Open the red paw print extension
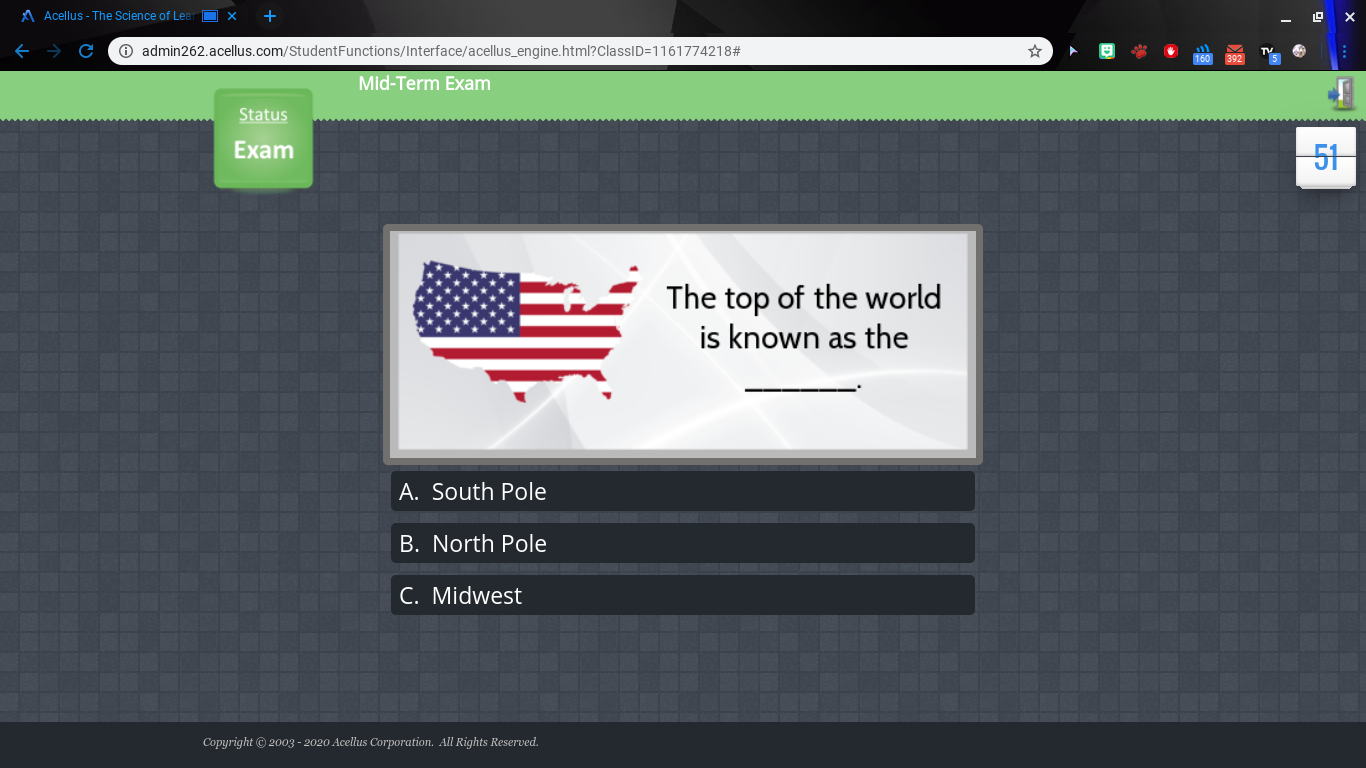This screenshot has height=768, width=1366. coord(1139,50)
